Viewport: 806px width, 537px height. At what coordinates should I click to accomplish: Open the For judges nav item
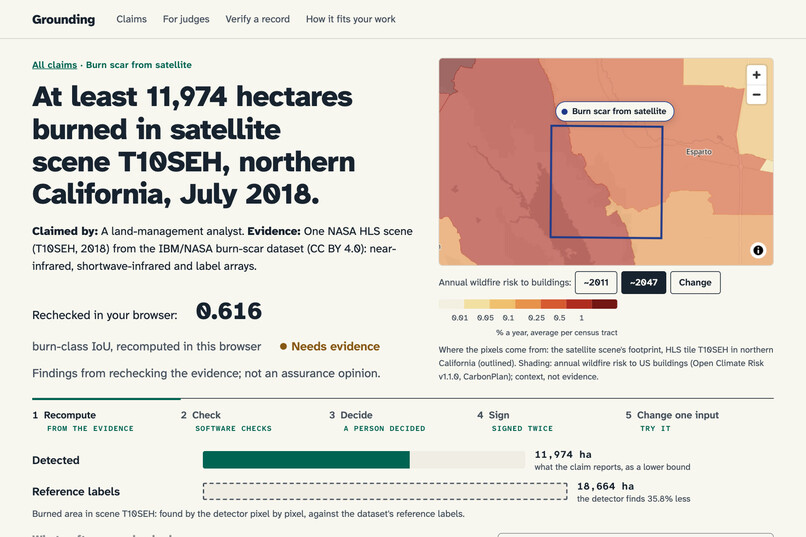(186, 19)
